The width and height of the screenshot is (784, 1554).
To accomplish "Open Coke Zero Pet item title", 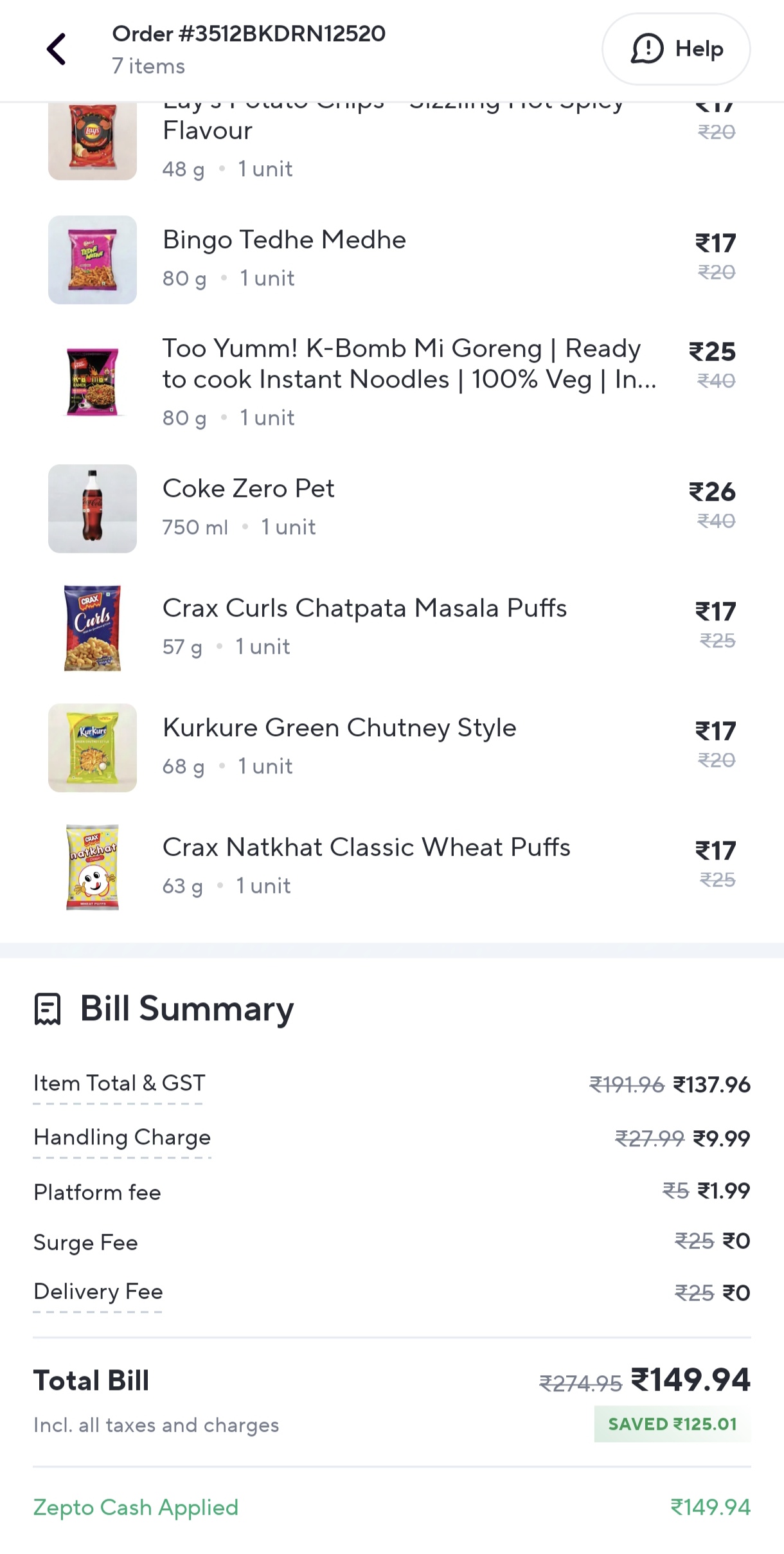I will (x=248, y=489).
